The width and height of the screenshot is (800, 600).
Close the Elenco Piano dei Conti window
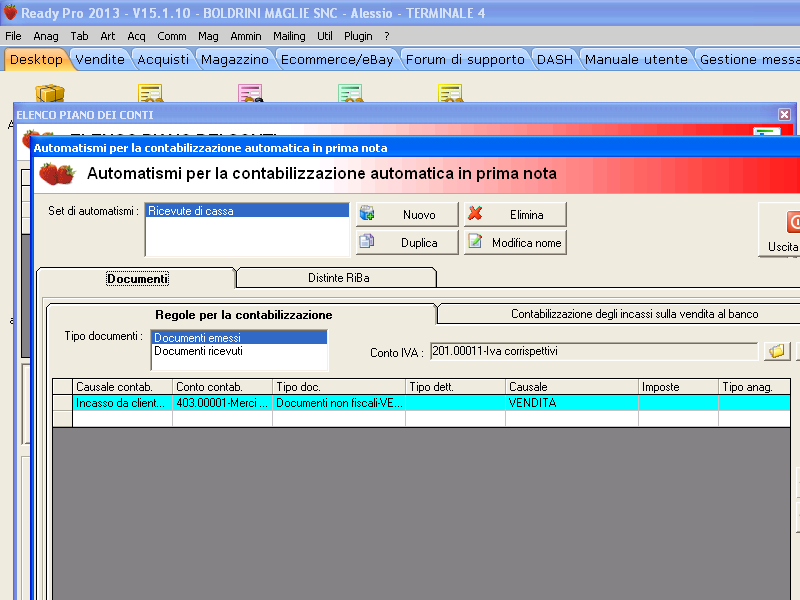pyautogui.click(x=784, y=114)
